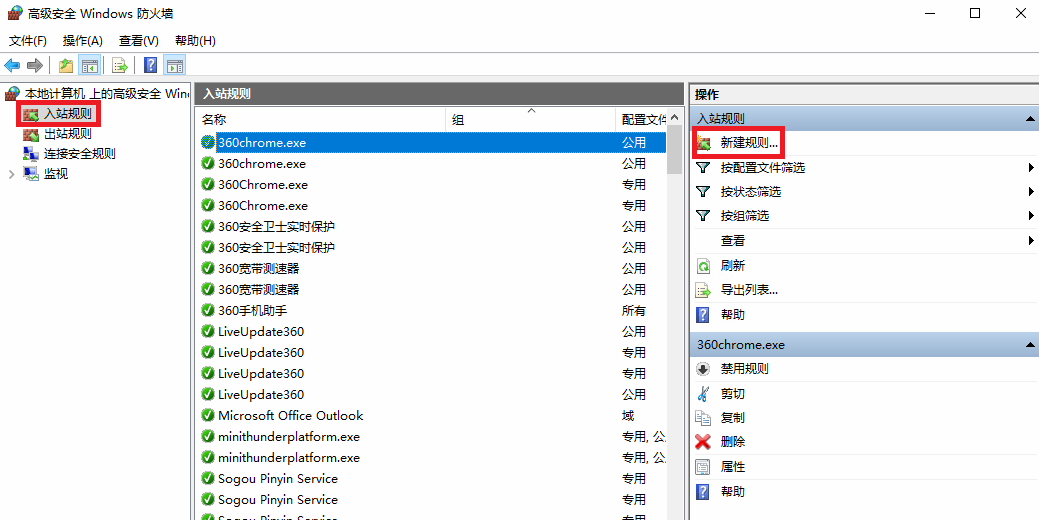The width and height of the screenshot is (1039, 520).
Task: Click 删除 with the red X icon
Action: point(733,442)
